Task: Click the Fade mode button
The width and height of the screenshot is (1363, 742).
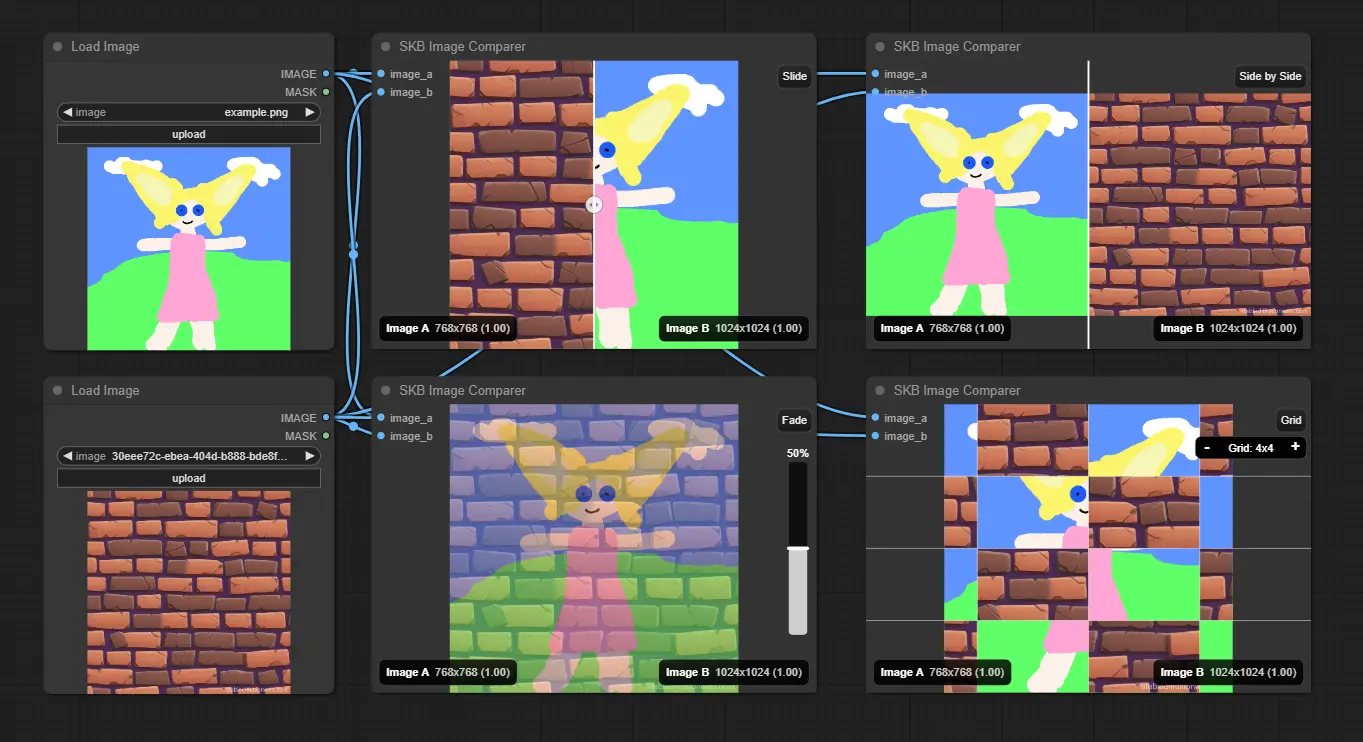Action: pos(794,421)
